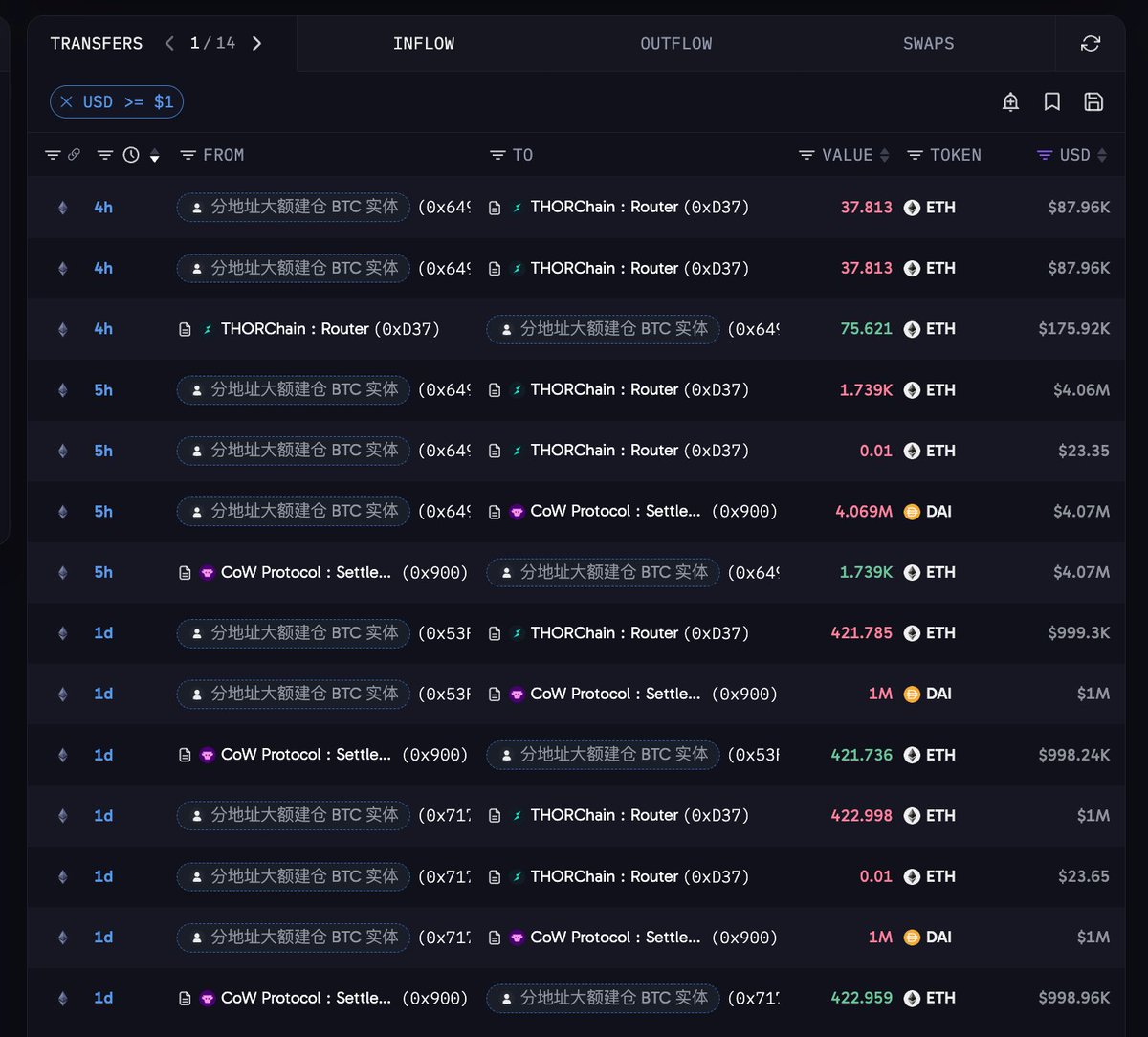Viewport: 1148px width, 1037px height.
Task: Open the filter icon beside FROM
Action: point(188,155)
